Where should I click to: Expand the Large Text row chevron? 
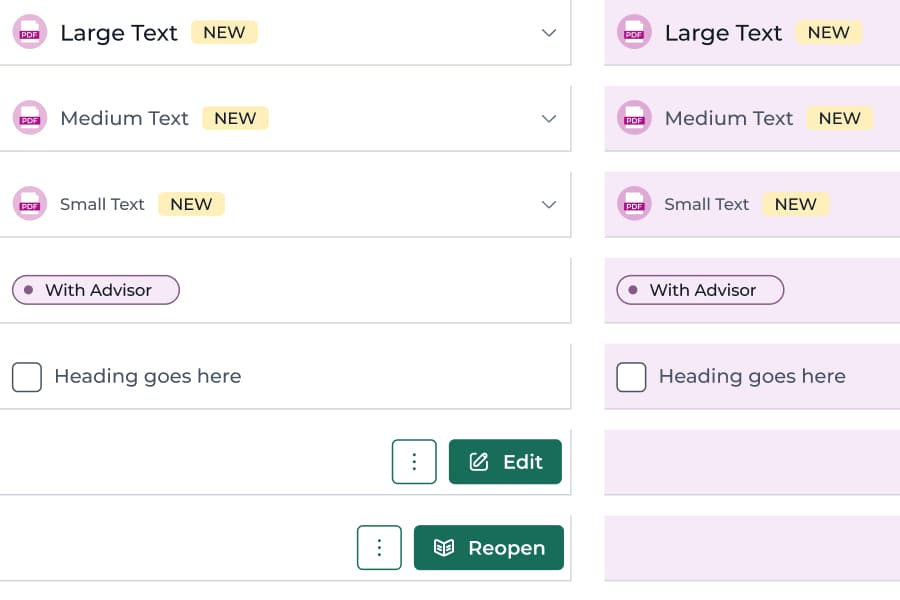click(549, 33)
